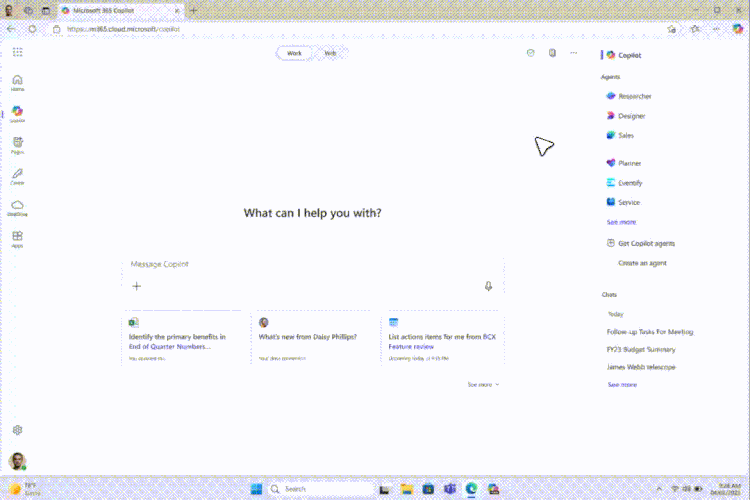Image resolution: width=750 pixels, height=500 pixels.
Task: Switch to Web mode toggle
Action: pos(331,53)
